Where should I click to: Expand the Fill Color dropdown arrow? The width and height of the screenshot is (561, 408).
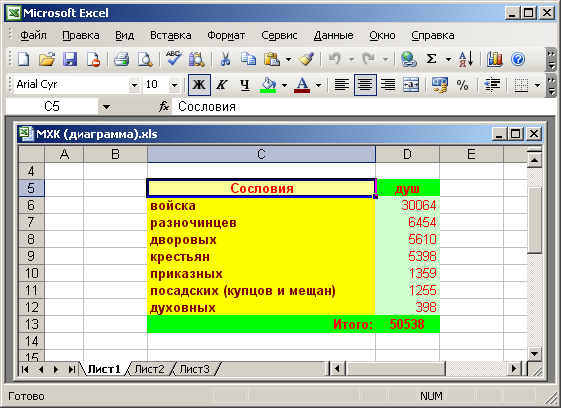284,85
